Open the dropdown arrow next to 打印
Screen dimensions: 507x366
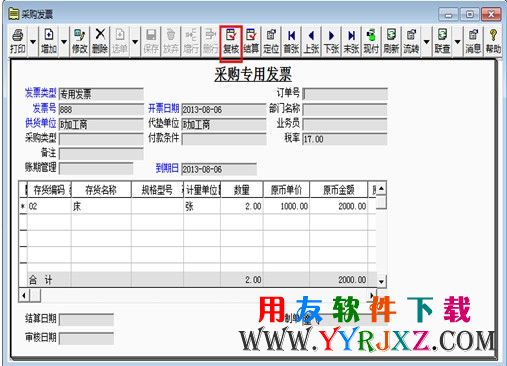pos(33,42)
